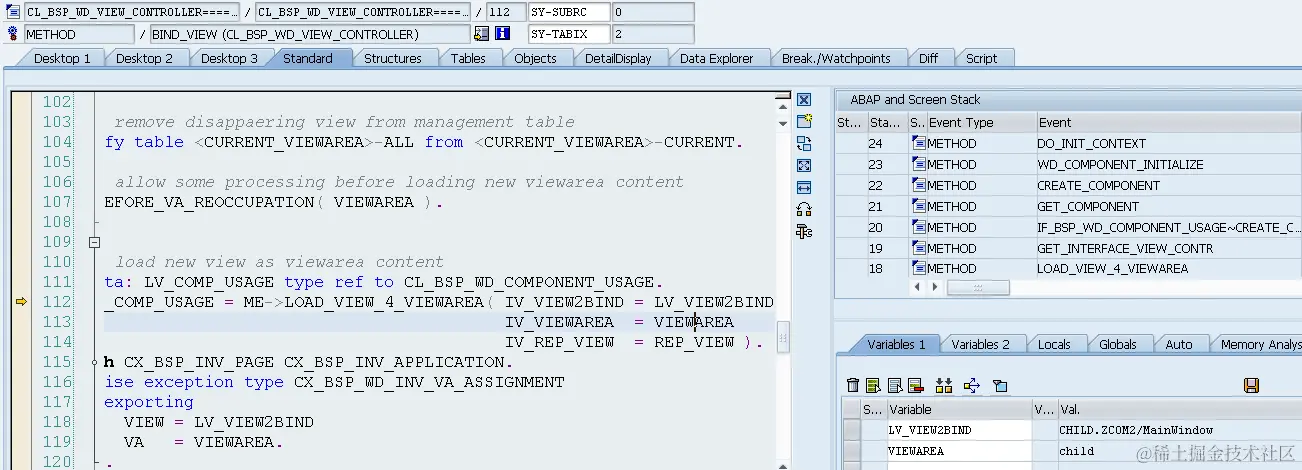Screen dimensions: 1302x470
Task: Click the save floppy disk icon in Variables
Action: click(1251, 385)
